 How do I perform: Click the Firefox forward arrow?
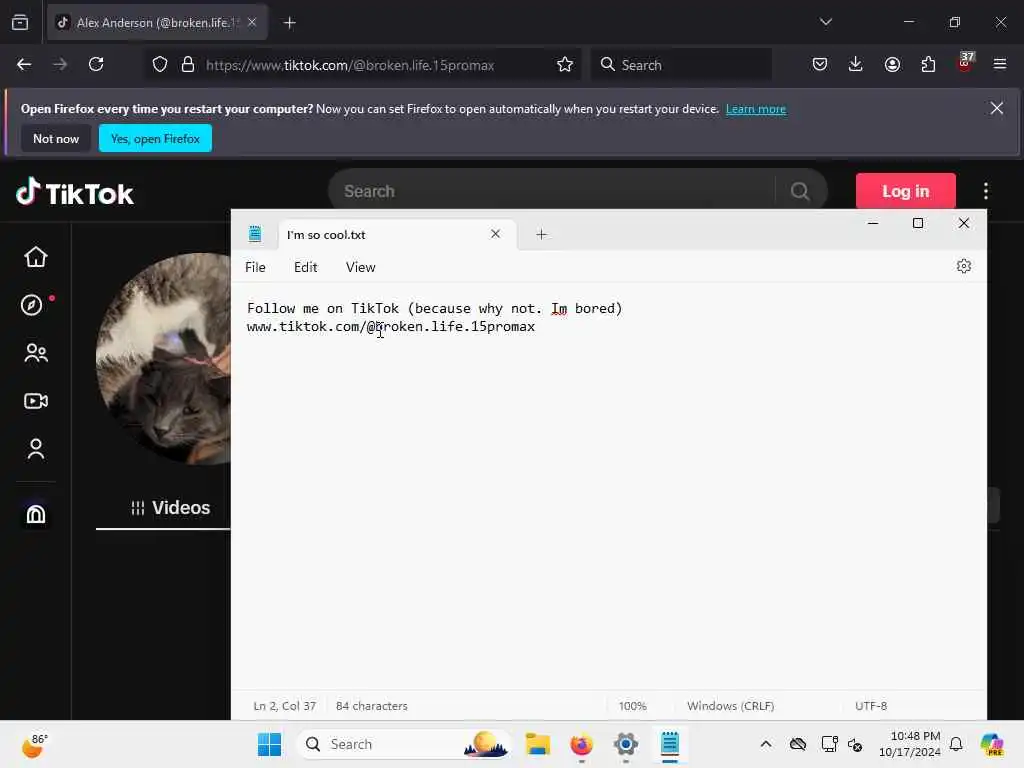point(60,64)
